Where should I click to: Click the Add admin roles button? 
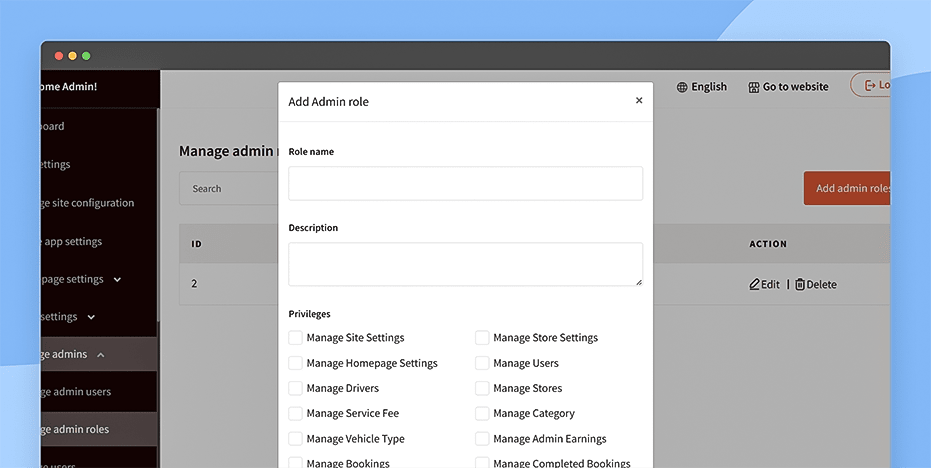click(847, 188)
